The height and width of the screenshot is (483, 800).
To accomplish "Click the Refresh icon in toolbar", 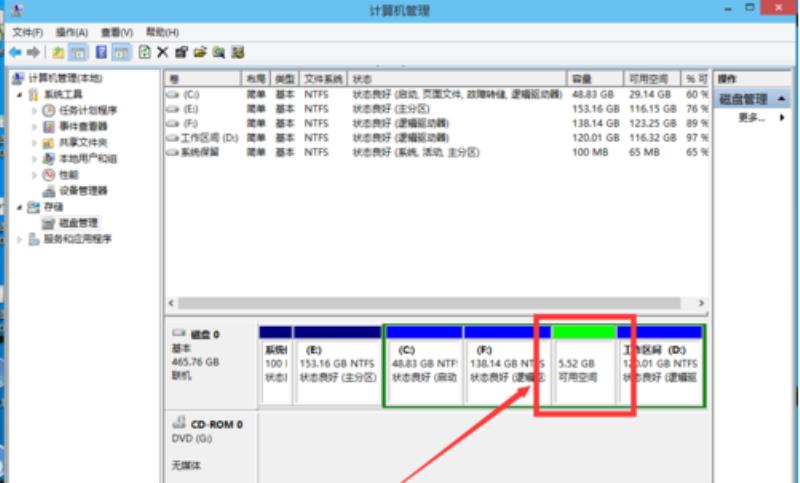I will click(x=145, y=51).
